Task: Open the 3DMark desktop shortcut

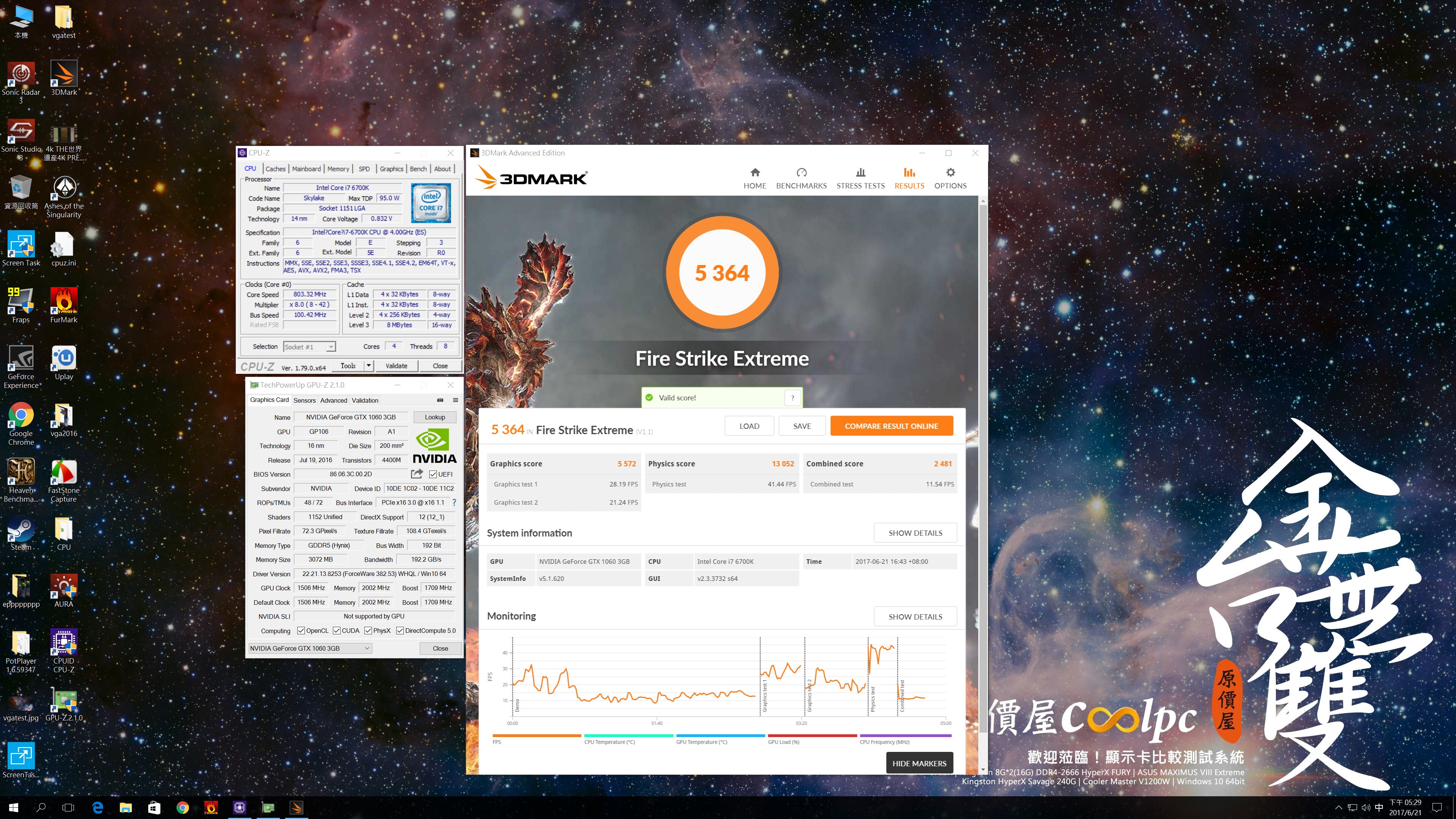Action: [64, 78]
